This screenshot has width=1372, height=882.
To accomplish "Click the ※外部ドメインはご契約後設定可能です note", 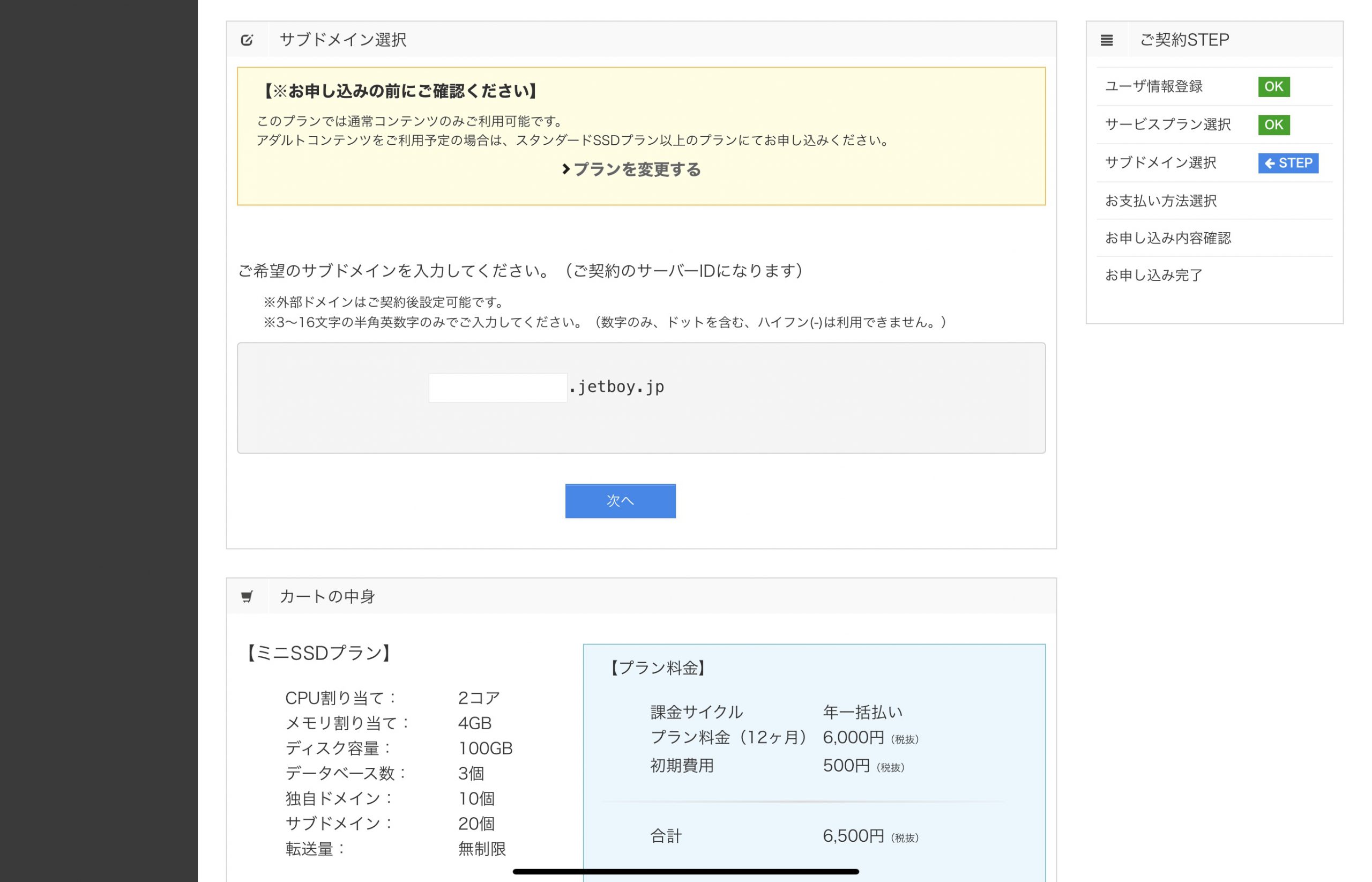I will coord(385,302).
